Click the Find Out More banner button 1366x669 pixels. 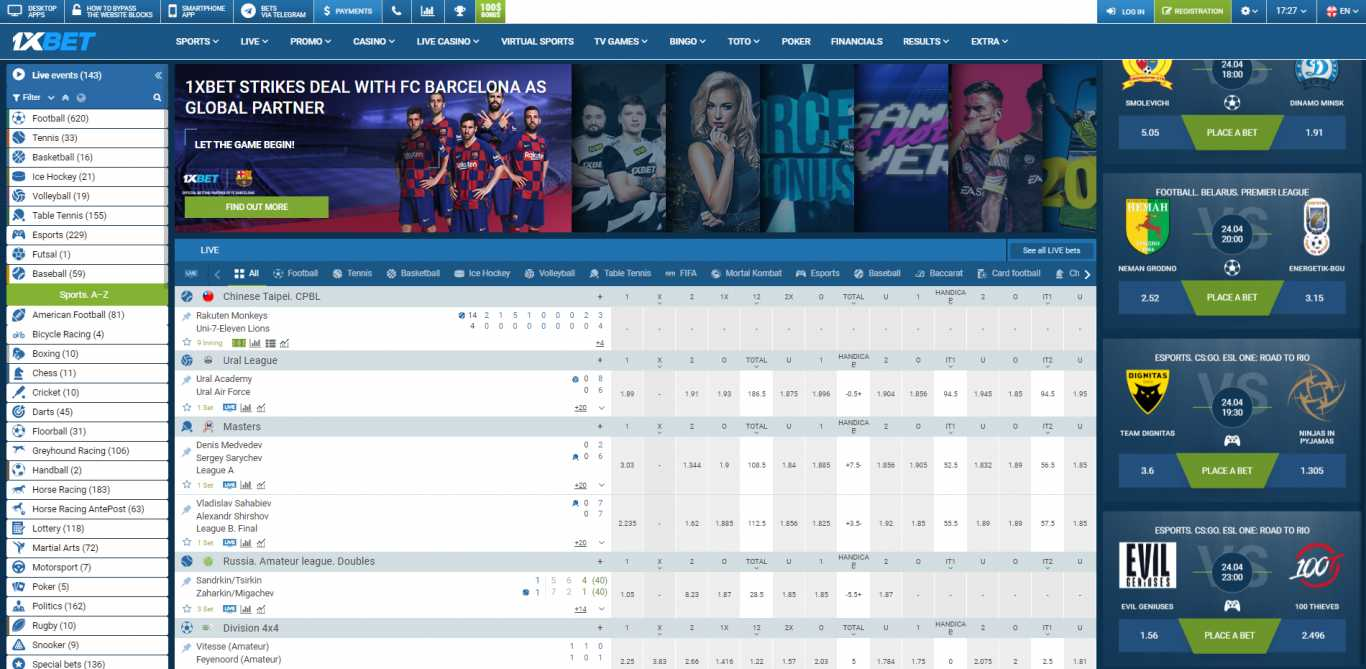click(x=256, y=207)
